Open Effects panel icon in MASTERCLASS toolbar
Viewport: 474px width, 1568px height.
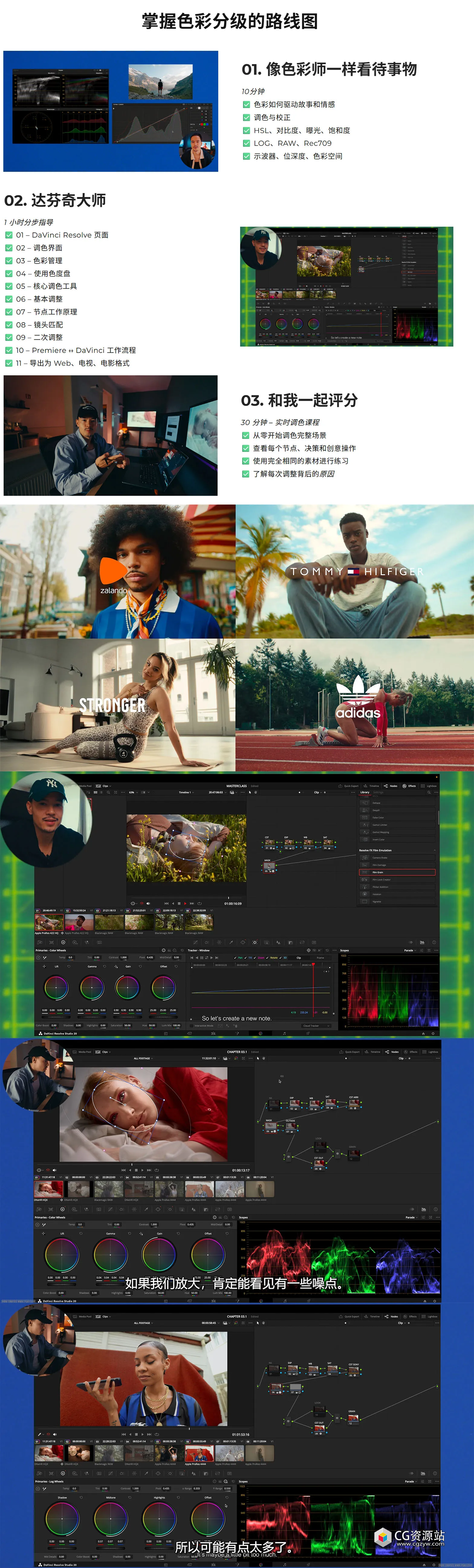(409, 786)
